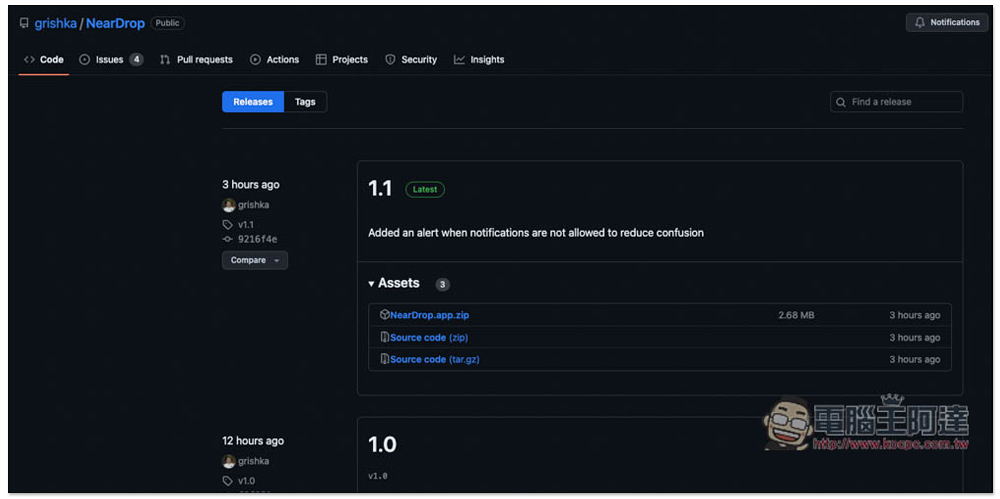Click the commit 9216f4e hash
This screenshot has width=1000, height=499.
(x=257, y=240)
